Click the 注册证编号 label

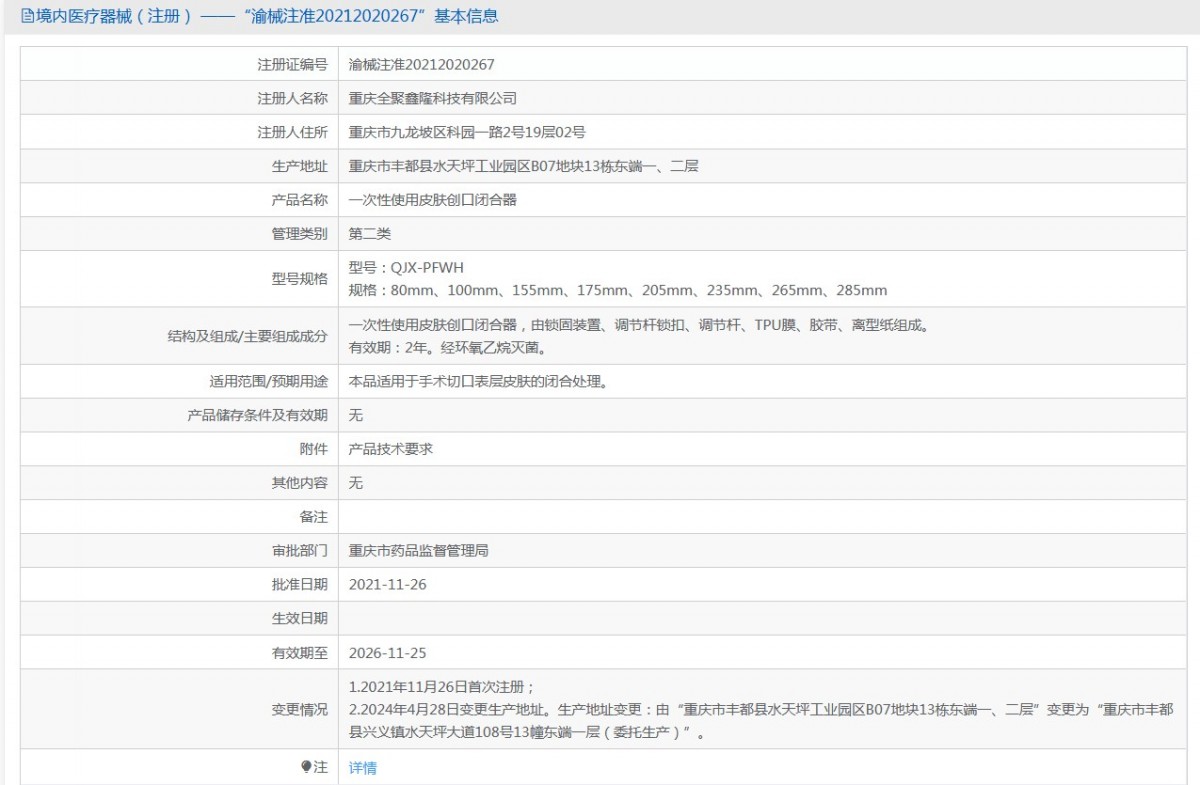(x=292, y=64)
